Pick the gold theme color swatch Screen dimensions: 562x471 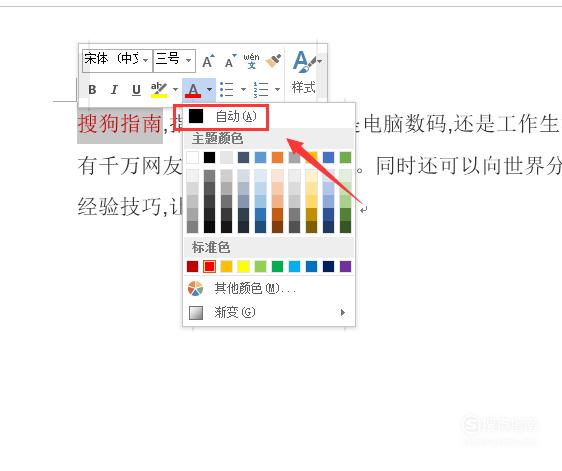pyautogui.click(x=311, y=157)
